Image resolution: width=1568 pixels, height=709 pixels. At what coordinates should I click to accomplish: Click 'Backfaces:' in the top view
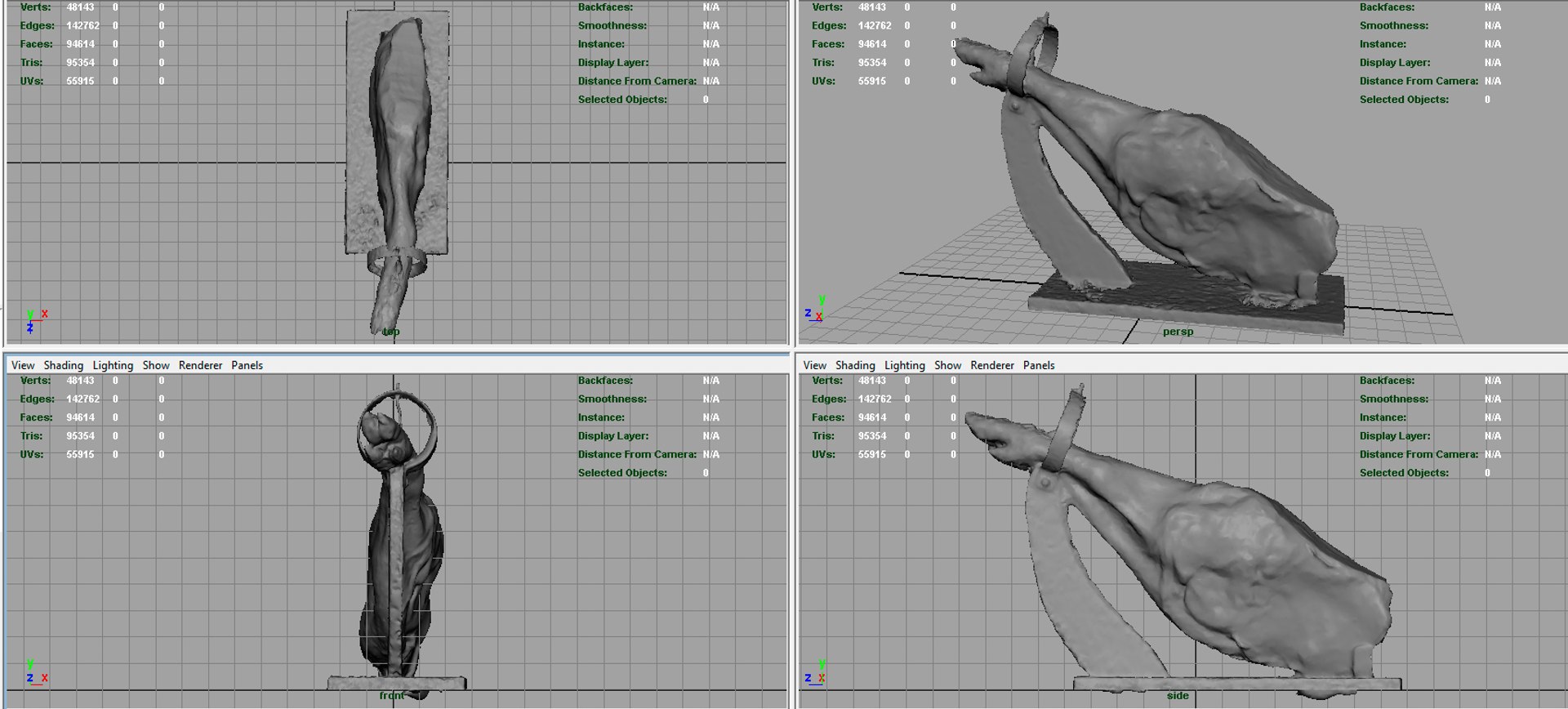tap(605, 7)
